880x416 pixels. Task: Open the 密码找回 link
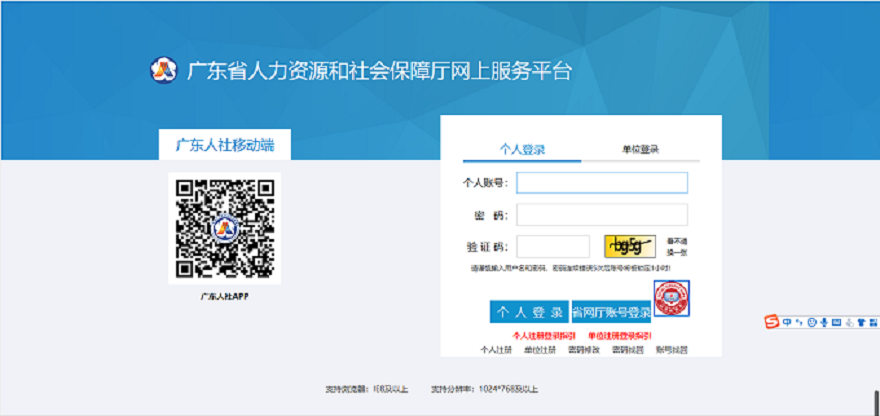coord(628,350)
